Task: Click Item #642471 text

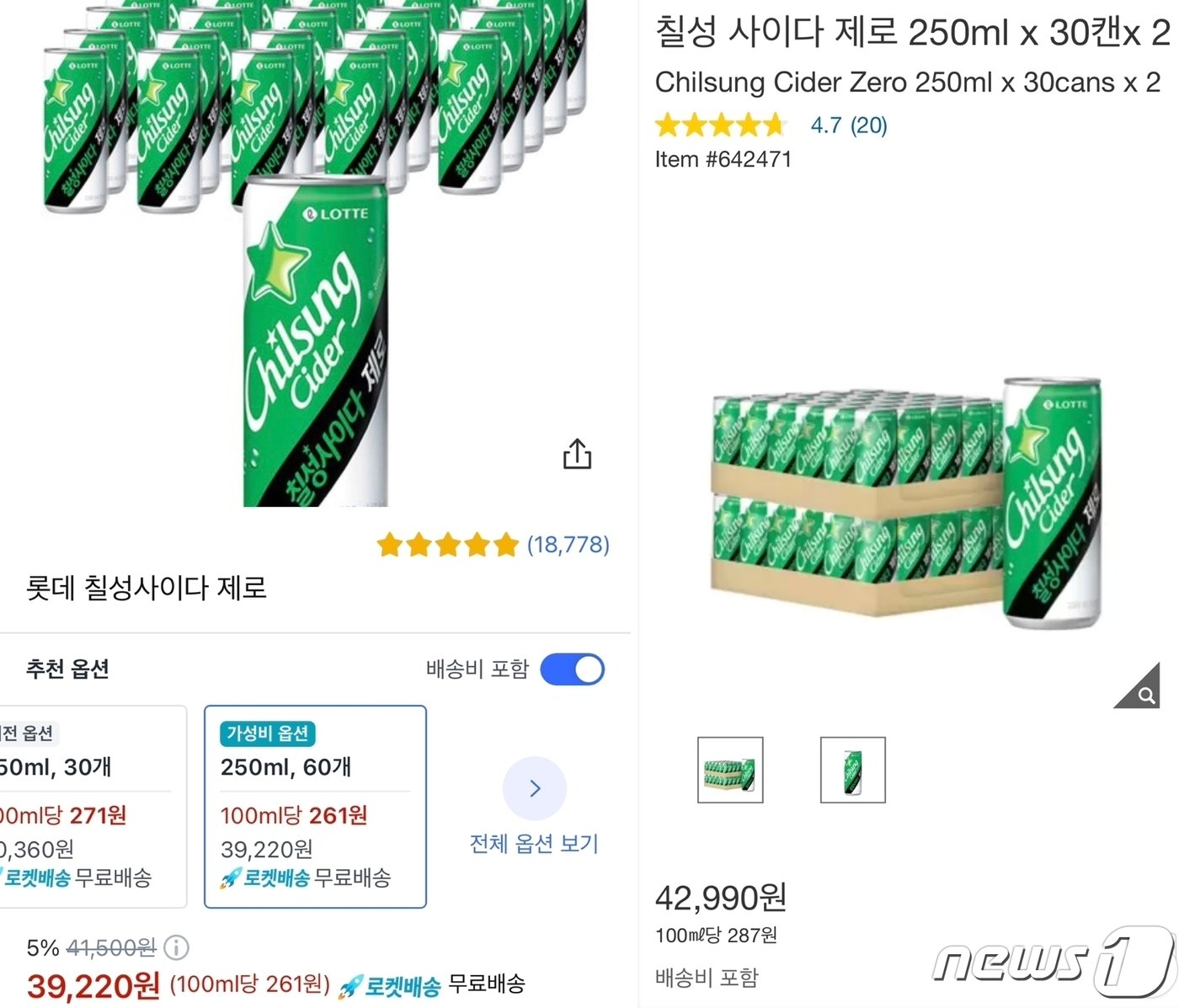Action: (x=723, y=159)
